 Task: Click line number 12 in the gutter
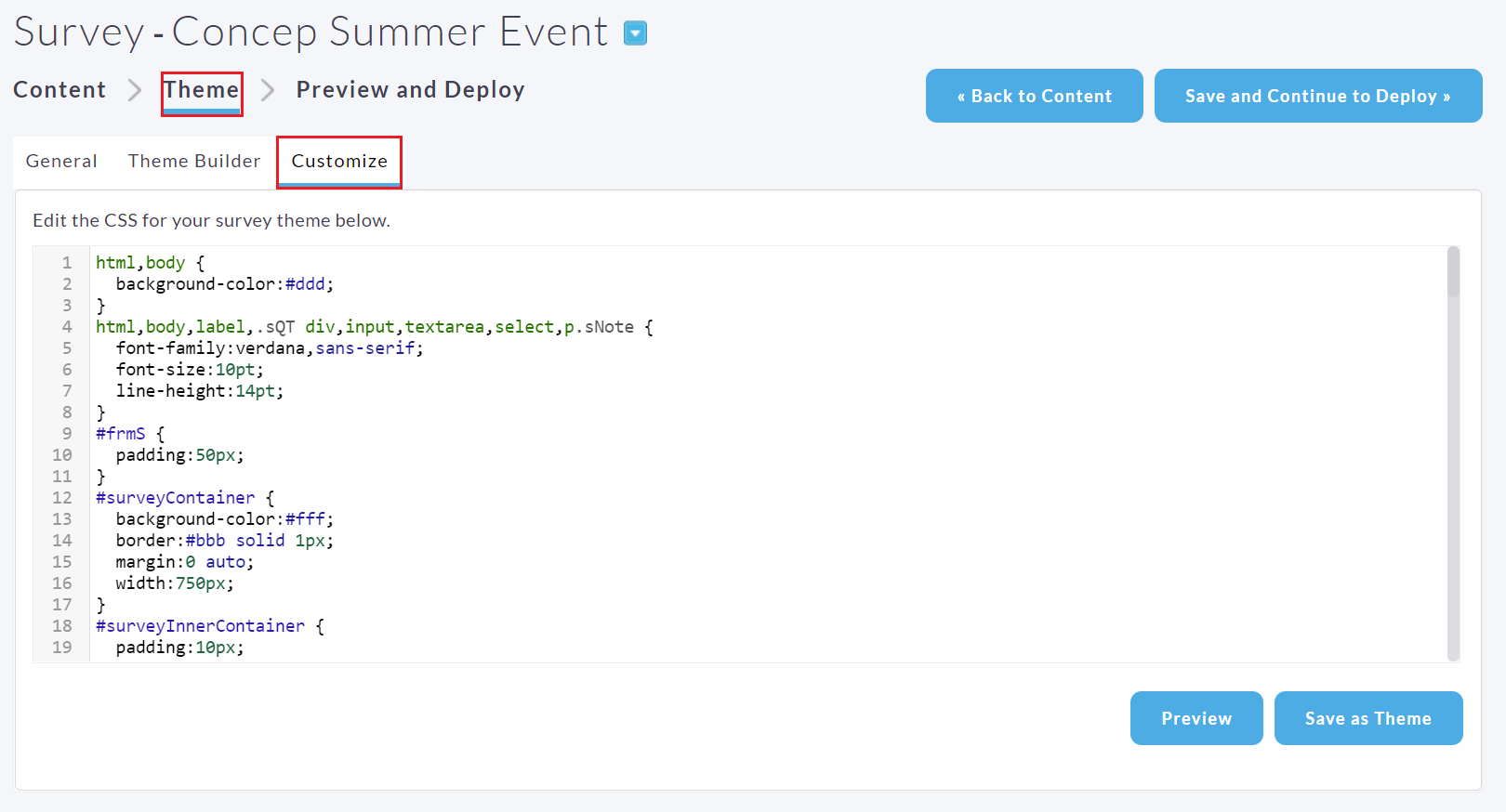click(62, 498)
